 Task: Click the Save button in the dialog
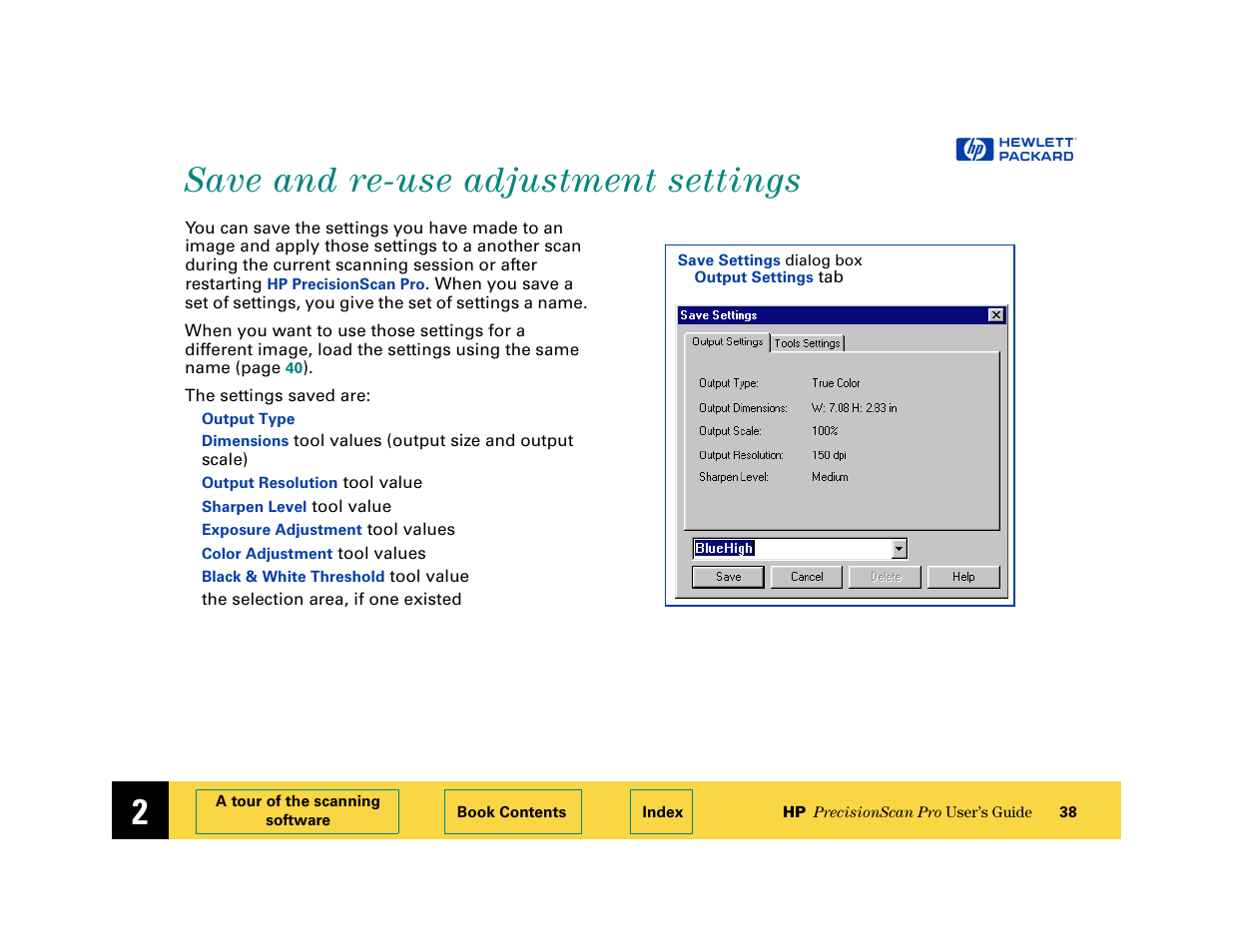(x=729, y=577)
